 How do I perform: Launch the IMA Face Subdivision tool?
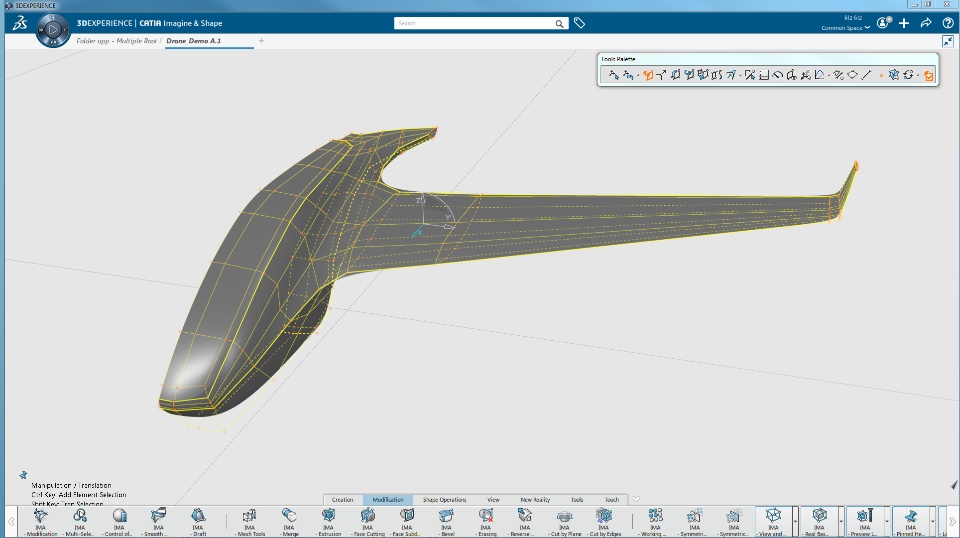(407, 522)
